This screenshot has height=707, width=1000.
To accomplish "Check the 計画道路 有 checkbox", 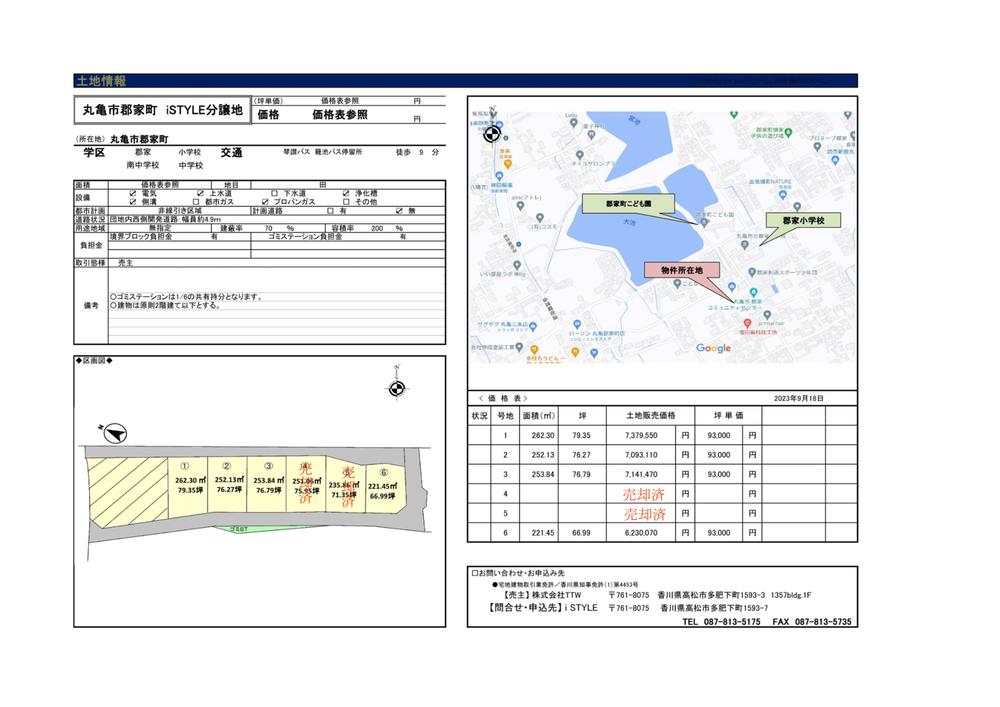I will [x=330, y=210].
